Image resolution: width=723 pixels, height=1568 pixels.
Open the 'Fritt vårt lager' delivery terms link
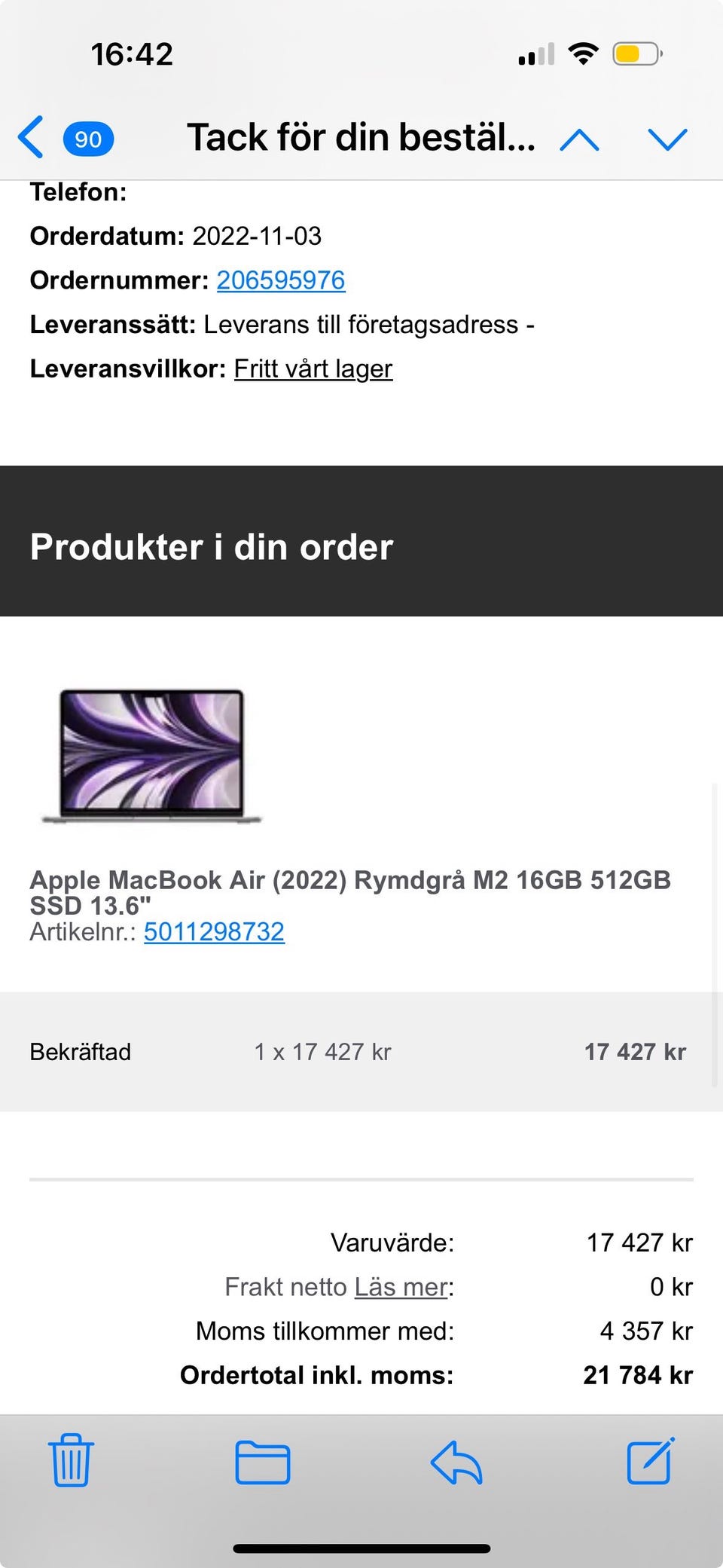point(313,368)
